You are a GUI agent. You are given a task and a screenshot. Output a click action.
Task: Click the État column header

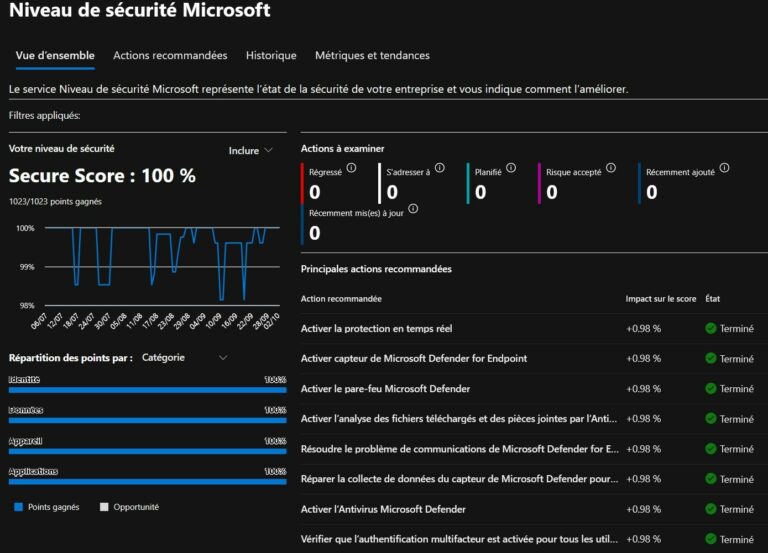click(x=713, y=299)
